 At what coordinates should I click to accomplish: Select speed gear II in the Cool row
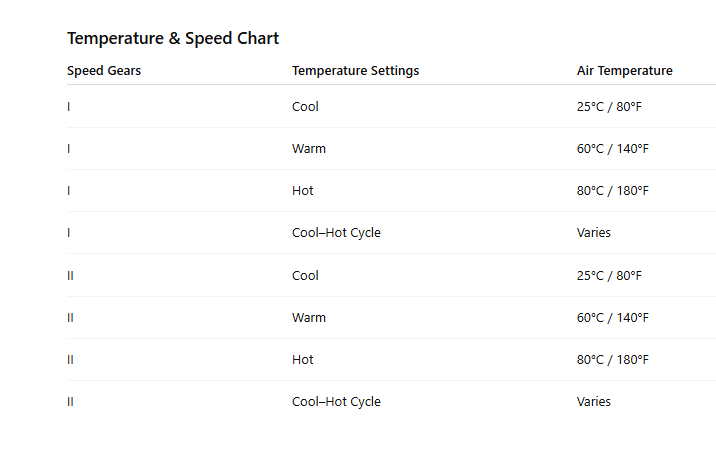point(70,276)
